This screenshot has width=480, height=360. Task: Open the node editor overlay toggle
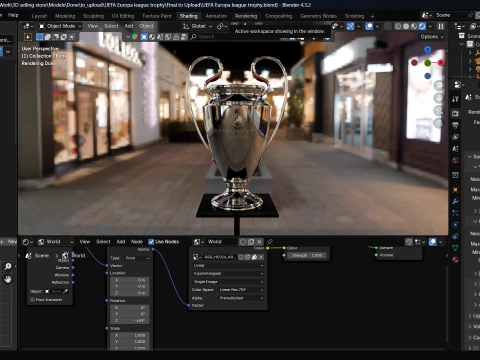pyautogui.click(x=433, y=242)
